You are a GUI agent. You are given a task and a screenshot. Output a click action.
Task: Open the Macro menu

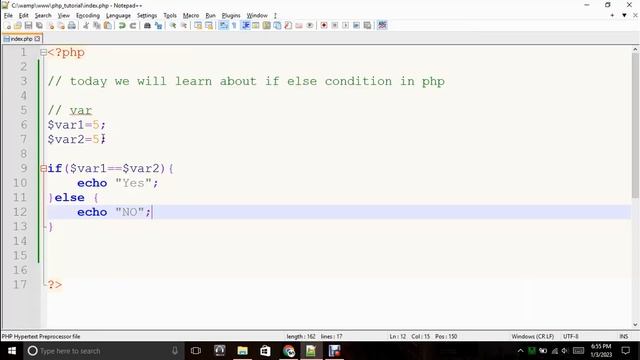click(x=191, y=16)
